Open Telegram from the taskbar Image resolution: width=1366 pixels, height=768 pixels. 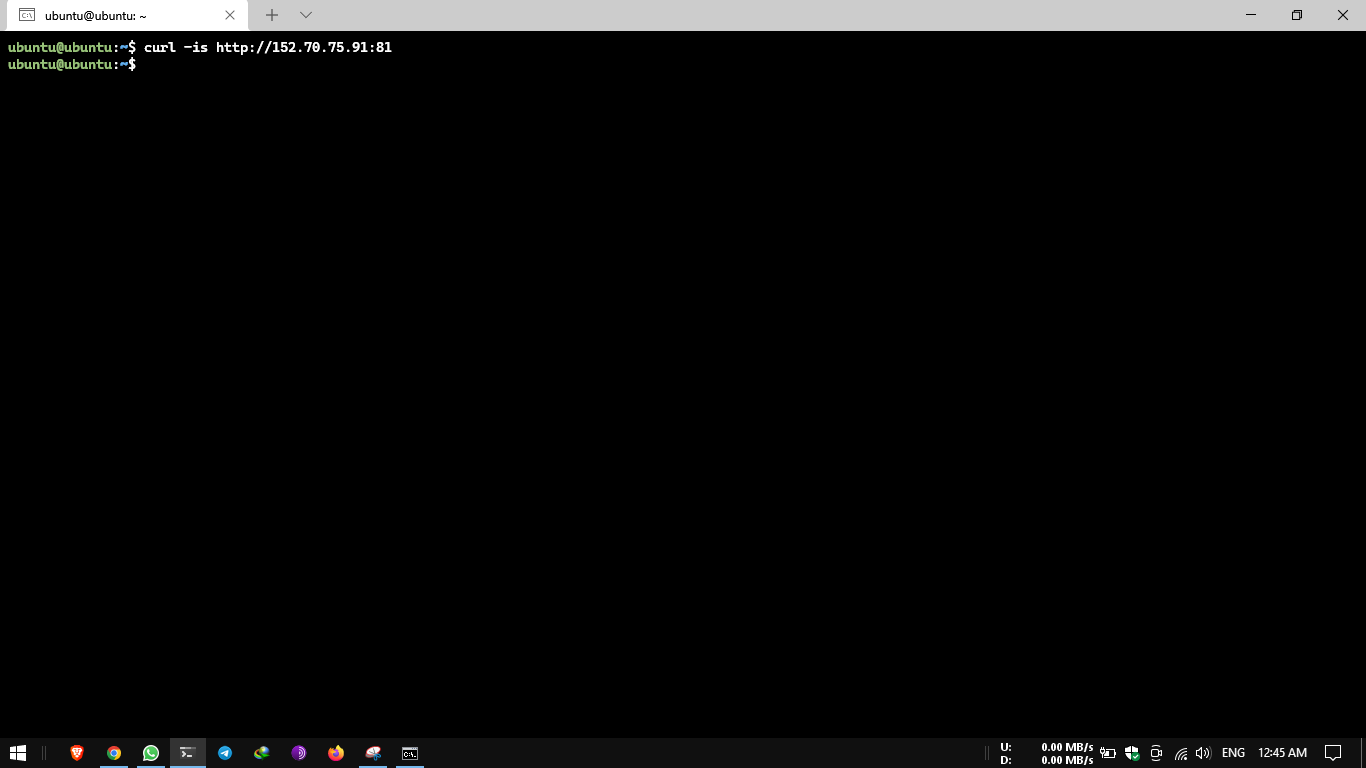pos(224,753)
